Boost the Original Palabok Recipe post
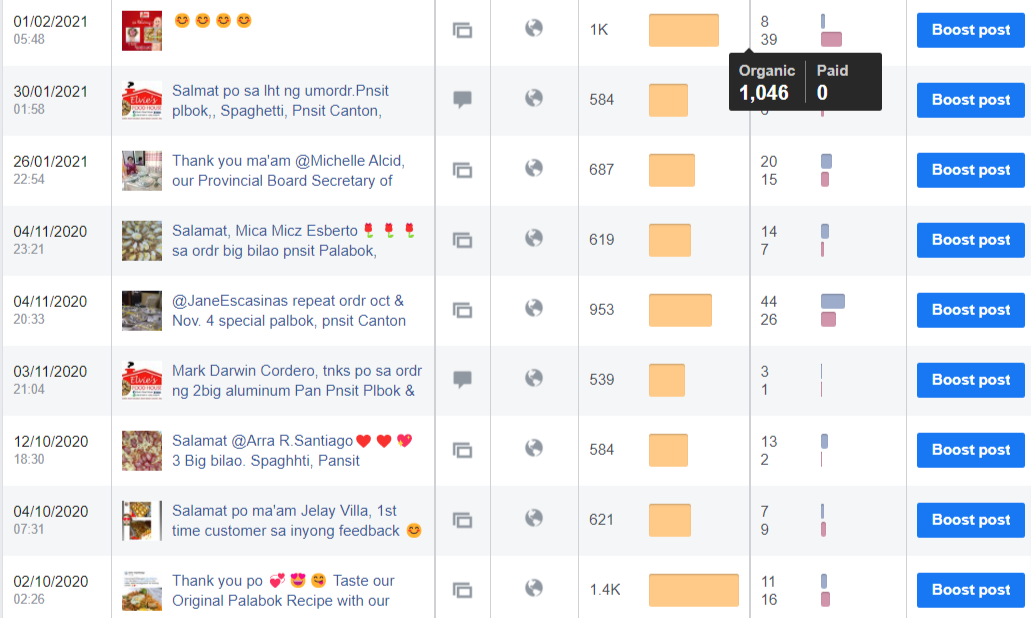This screenshot has width=1031, height=618. 970,590
